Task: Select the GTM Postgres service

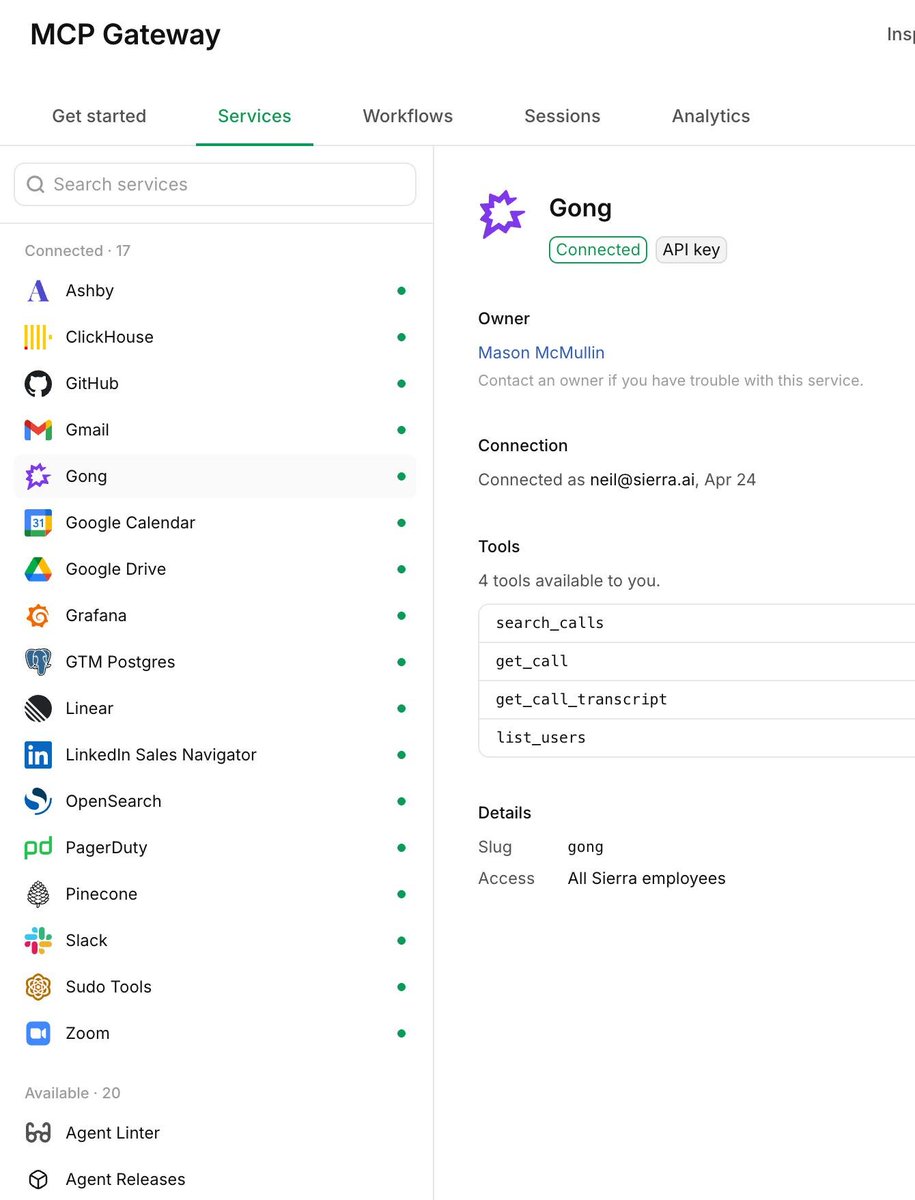Action: (x=215, y=662)
